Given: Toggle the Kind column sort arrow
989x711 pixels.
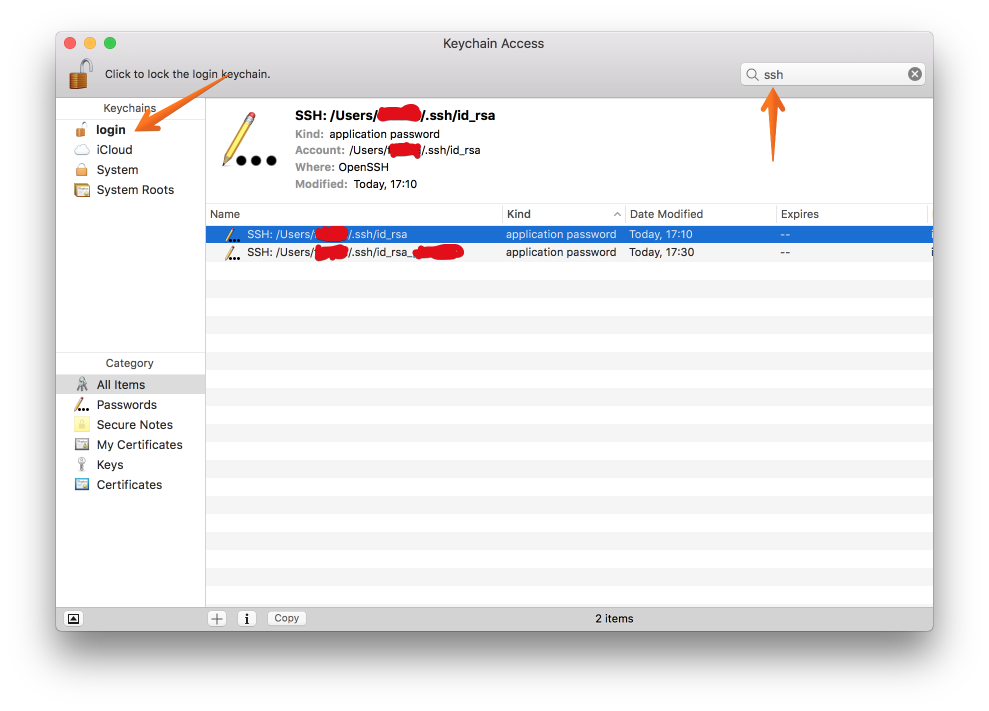Looking at the screenshot, I should 617,214.
